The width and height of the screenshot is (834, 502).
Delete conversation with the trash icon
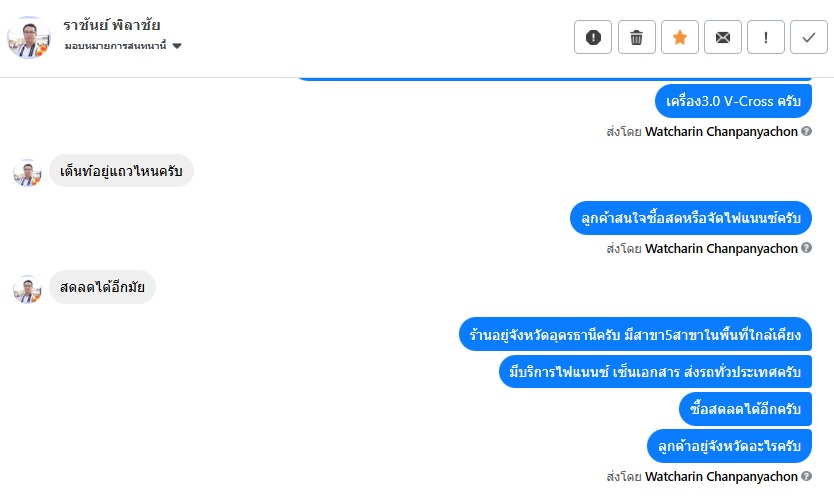(636, 38)
